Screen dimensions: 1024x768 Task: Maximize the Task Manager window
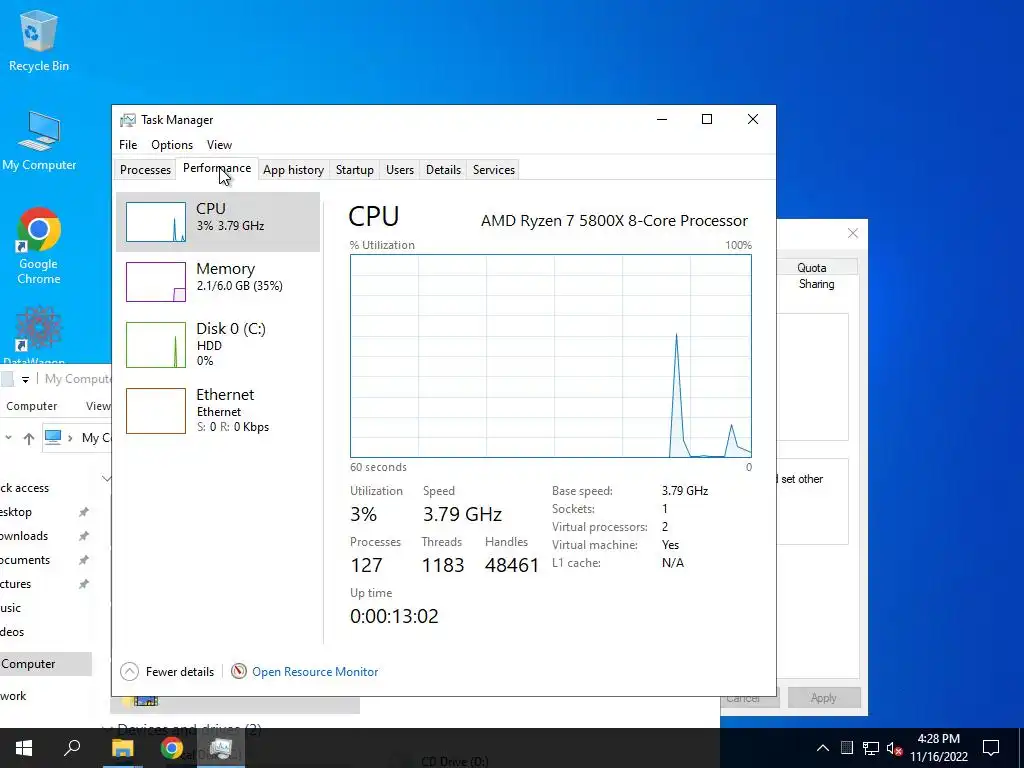coord(707,119)
